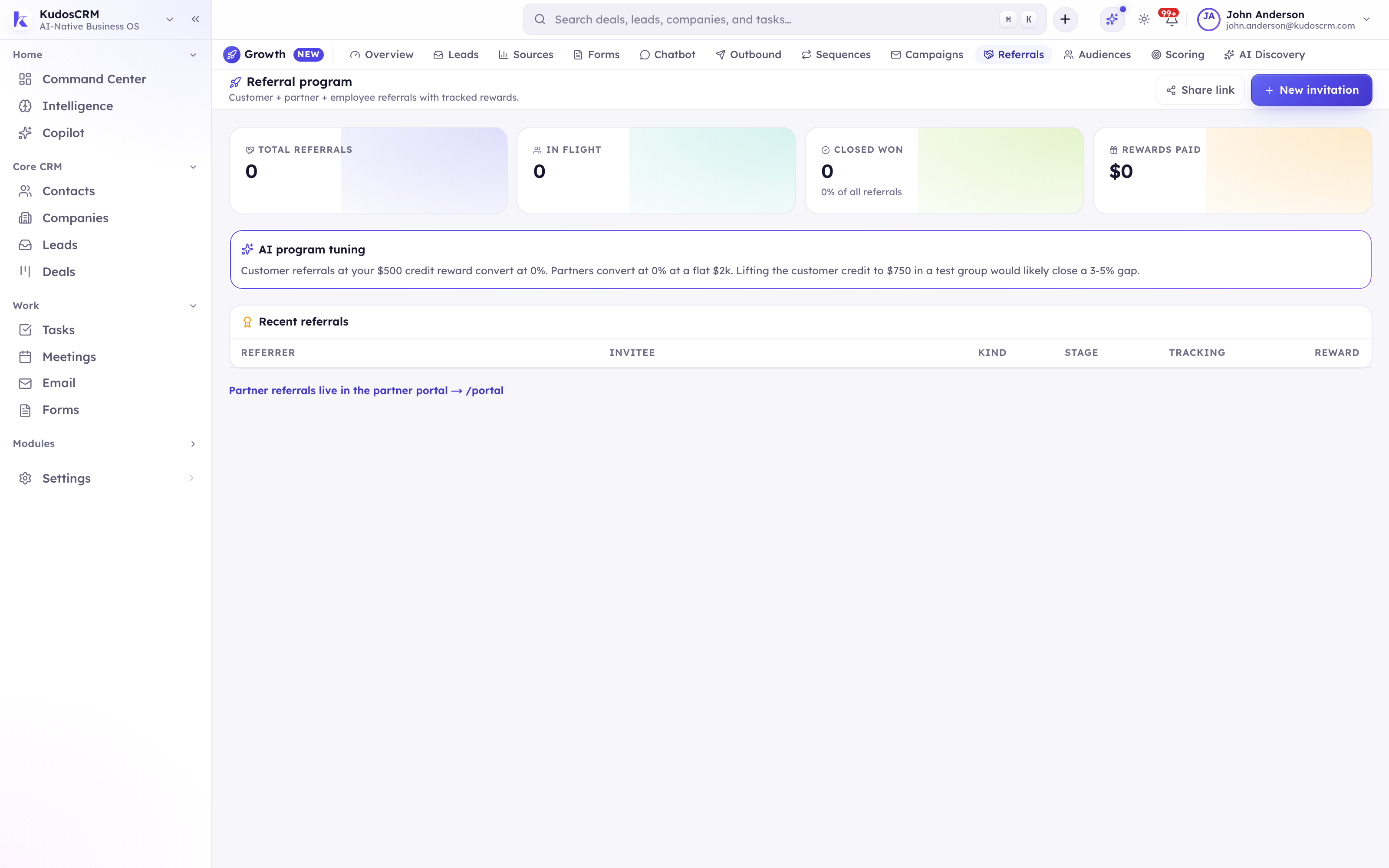Click the Closed Won card
Screen dimensions: 1389x868
point(944,171)
